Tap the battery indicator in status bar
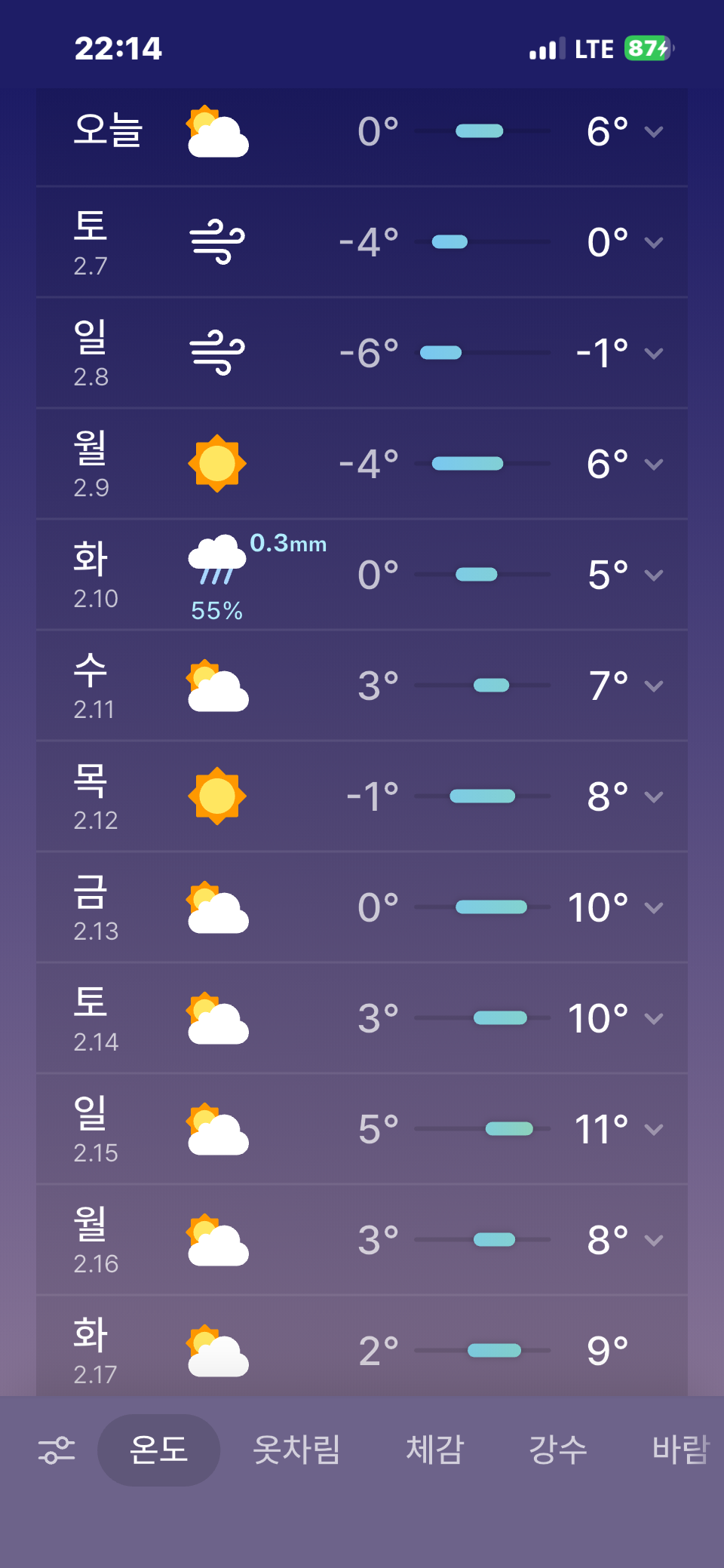 [x=648, y=49]
